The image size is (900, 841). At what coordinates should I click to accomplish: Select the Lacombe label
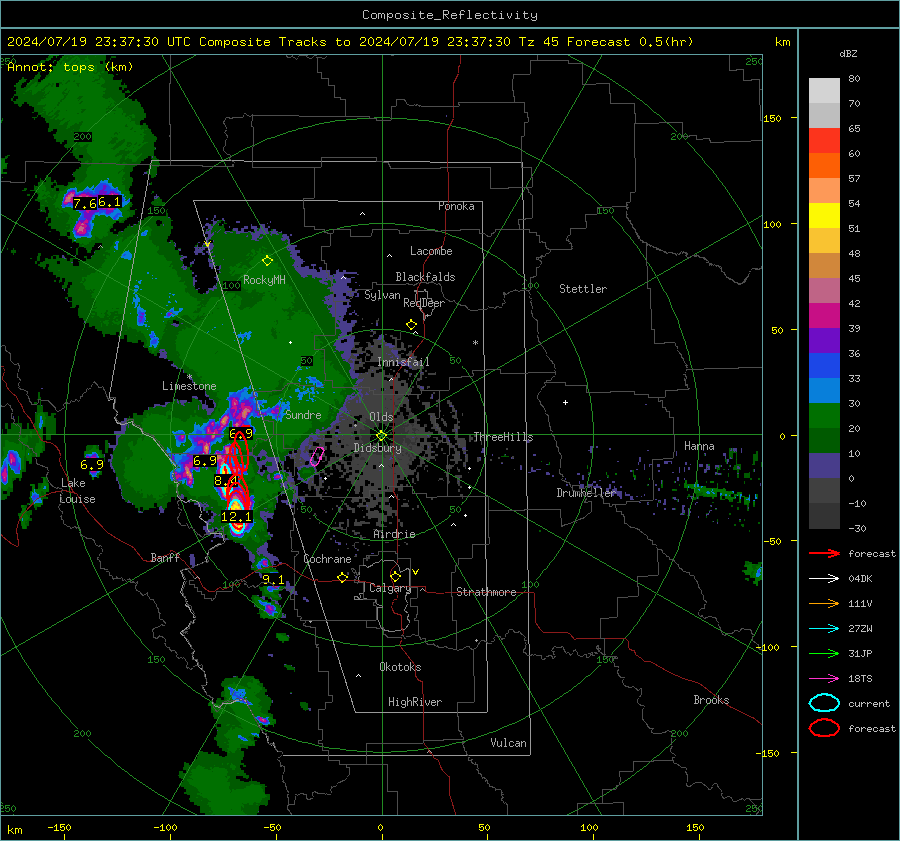point(431,251)
